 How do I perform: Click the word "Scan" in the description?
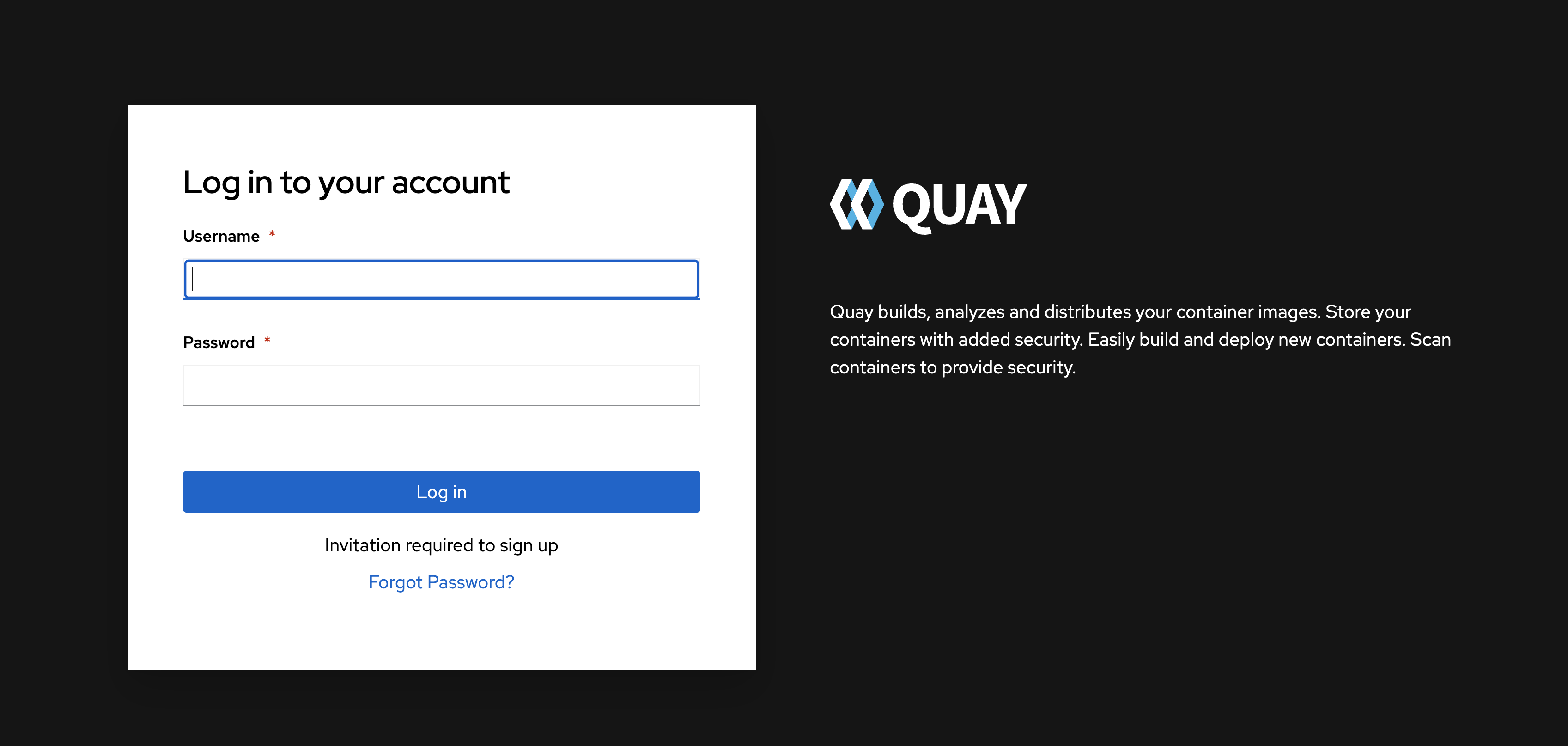coord(1430,340)
